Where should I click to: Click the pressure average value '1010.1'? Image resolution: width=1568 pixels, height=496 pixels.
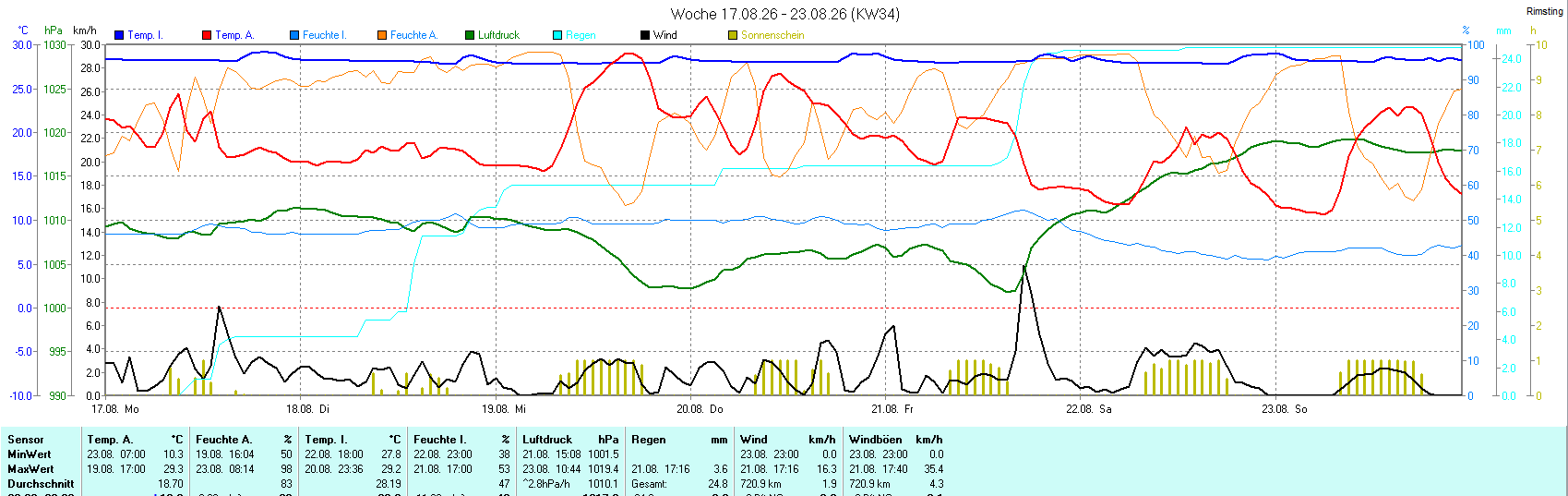point(604,484)
